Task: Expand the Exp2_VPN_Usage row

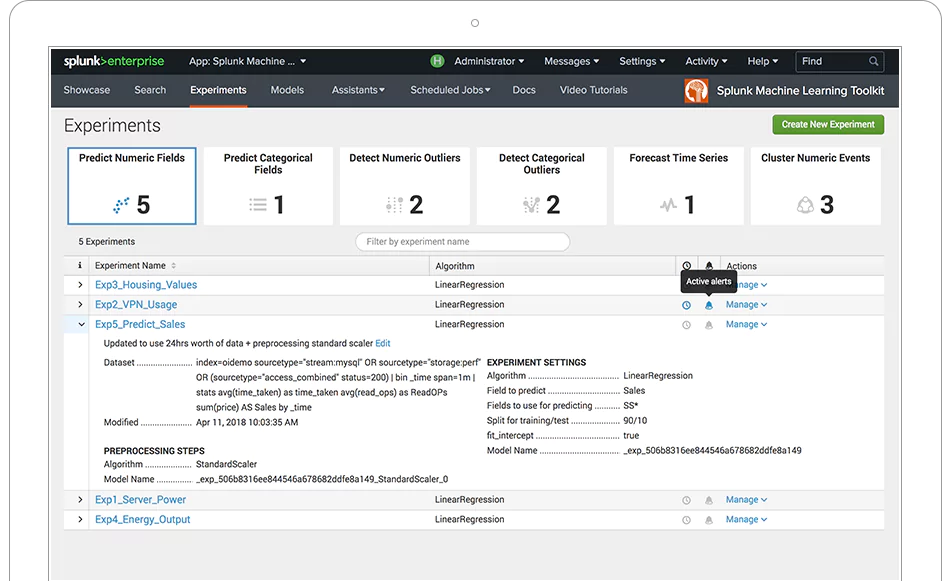Action: (80, 305)
